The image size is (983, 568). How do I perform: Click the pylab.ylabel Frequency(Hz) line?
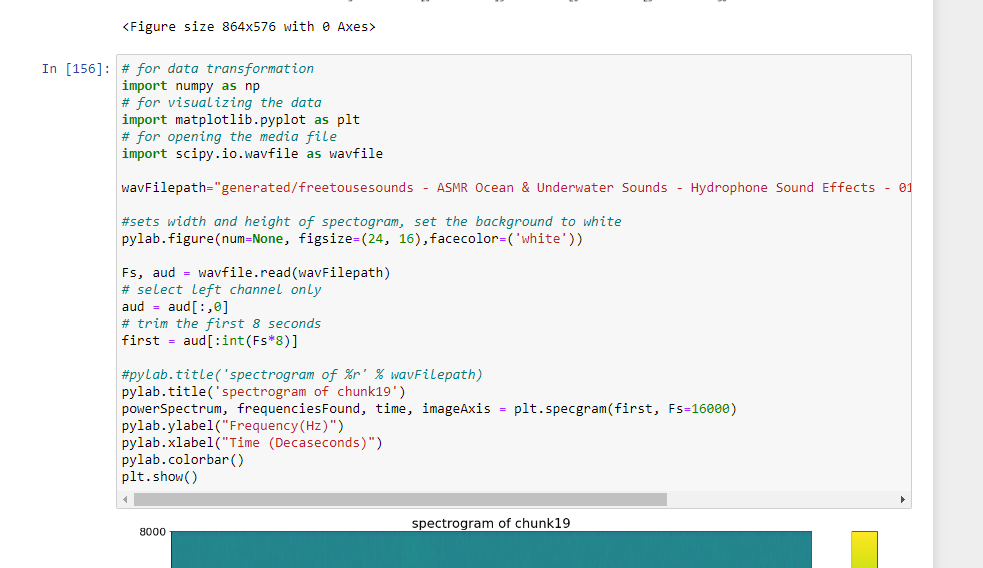tap(233, 426)
